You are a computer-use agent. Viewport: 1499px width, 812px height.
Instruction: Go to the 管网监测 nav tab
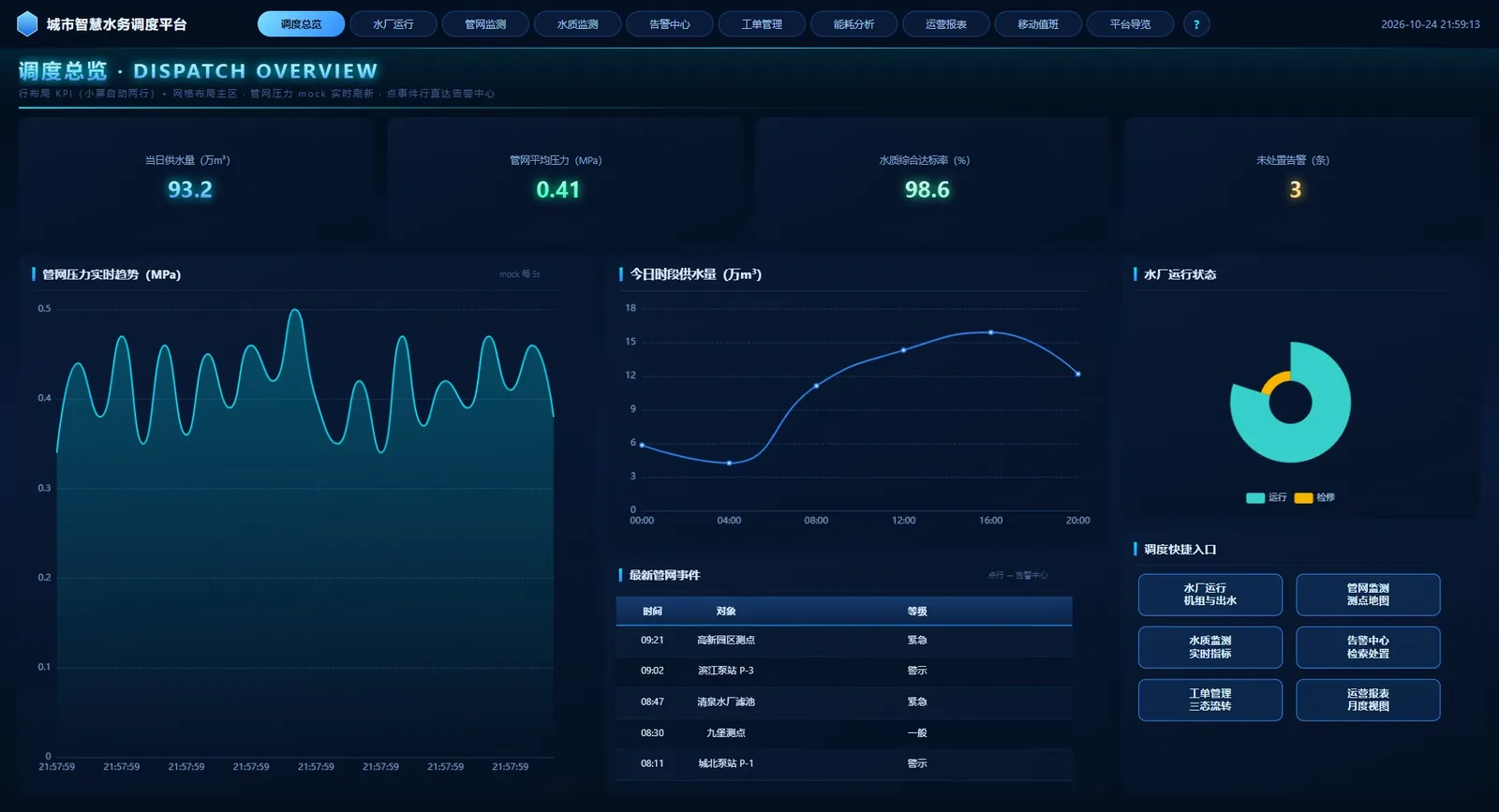coord(485,24)
